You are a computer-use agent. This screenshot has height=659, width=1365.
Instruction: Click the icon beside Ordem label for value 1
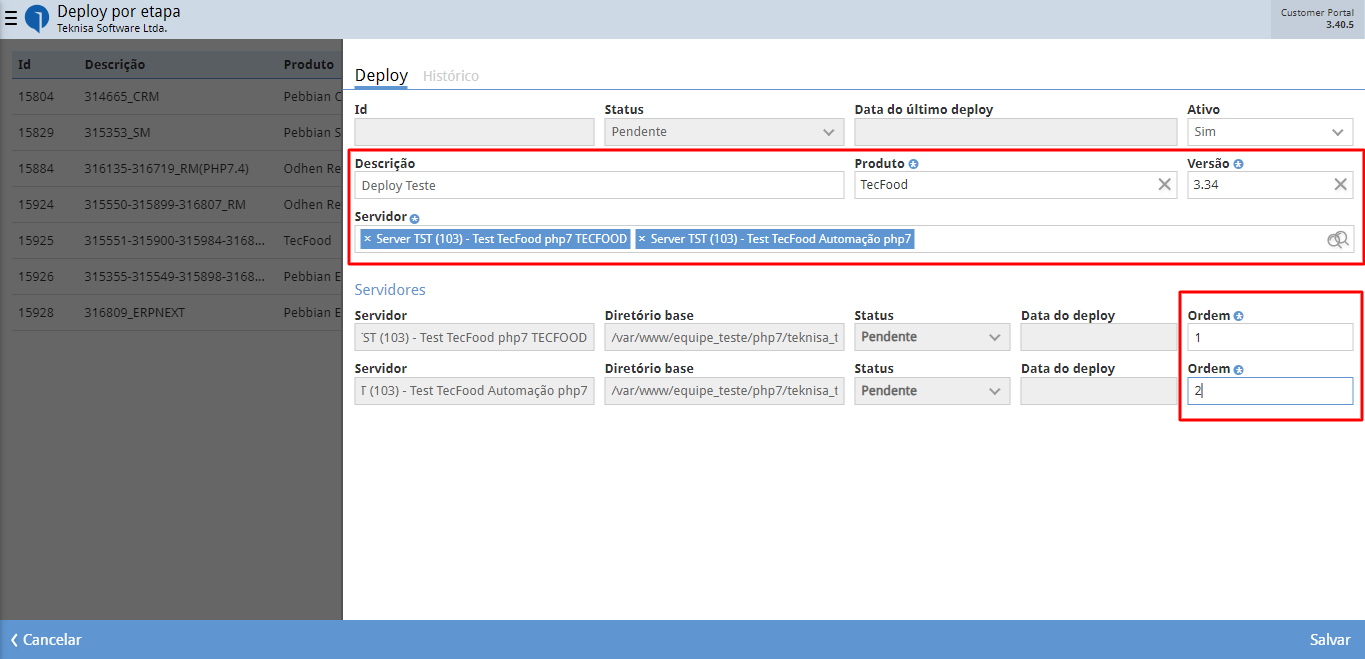[1238, 316]
